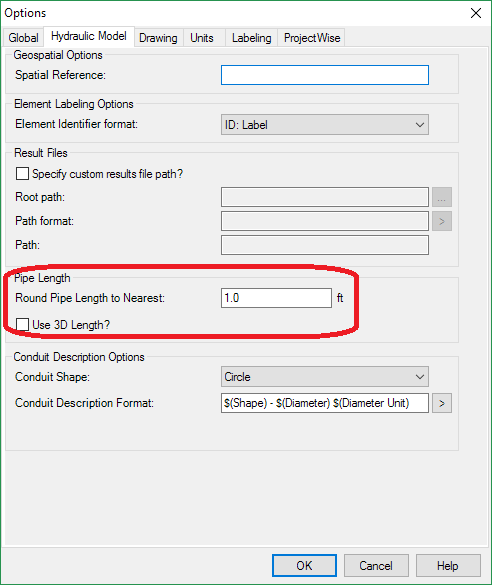Select the Units tab
Image resolution: width=492 pixels, height=585 pixels.
click(x=202, y=38)
